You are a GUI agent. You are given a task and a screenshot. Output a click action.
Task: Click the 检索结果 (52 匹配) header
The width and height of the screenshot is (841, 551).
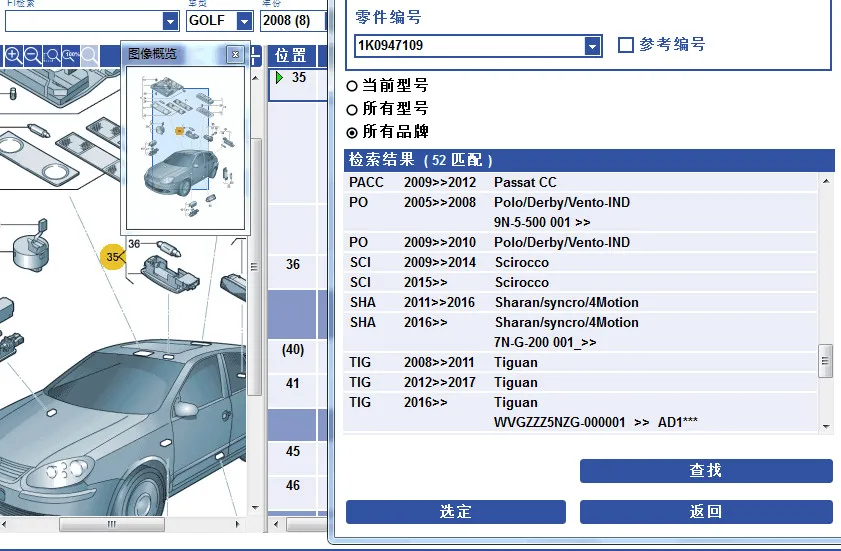pyautogui.click(x=589, y=160)
